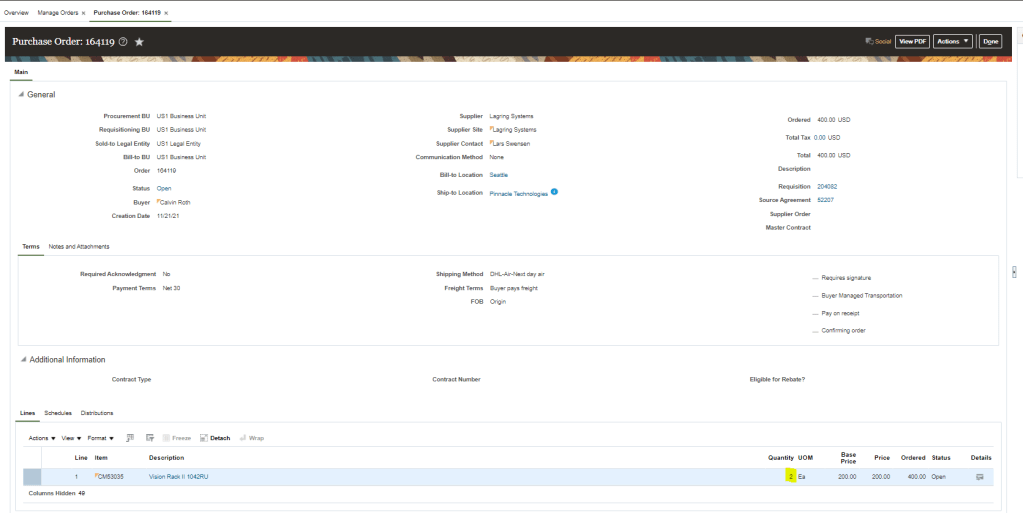Open the lines table Format menu

click(x=100, y=438)
